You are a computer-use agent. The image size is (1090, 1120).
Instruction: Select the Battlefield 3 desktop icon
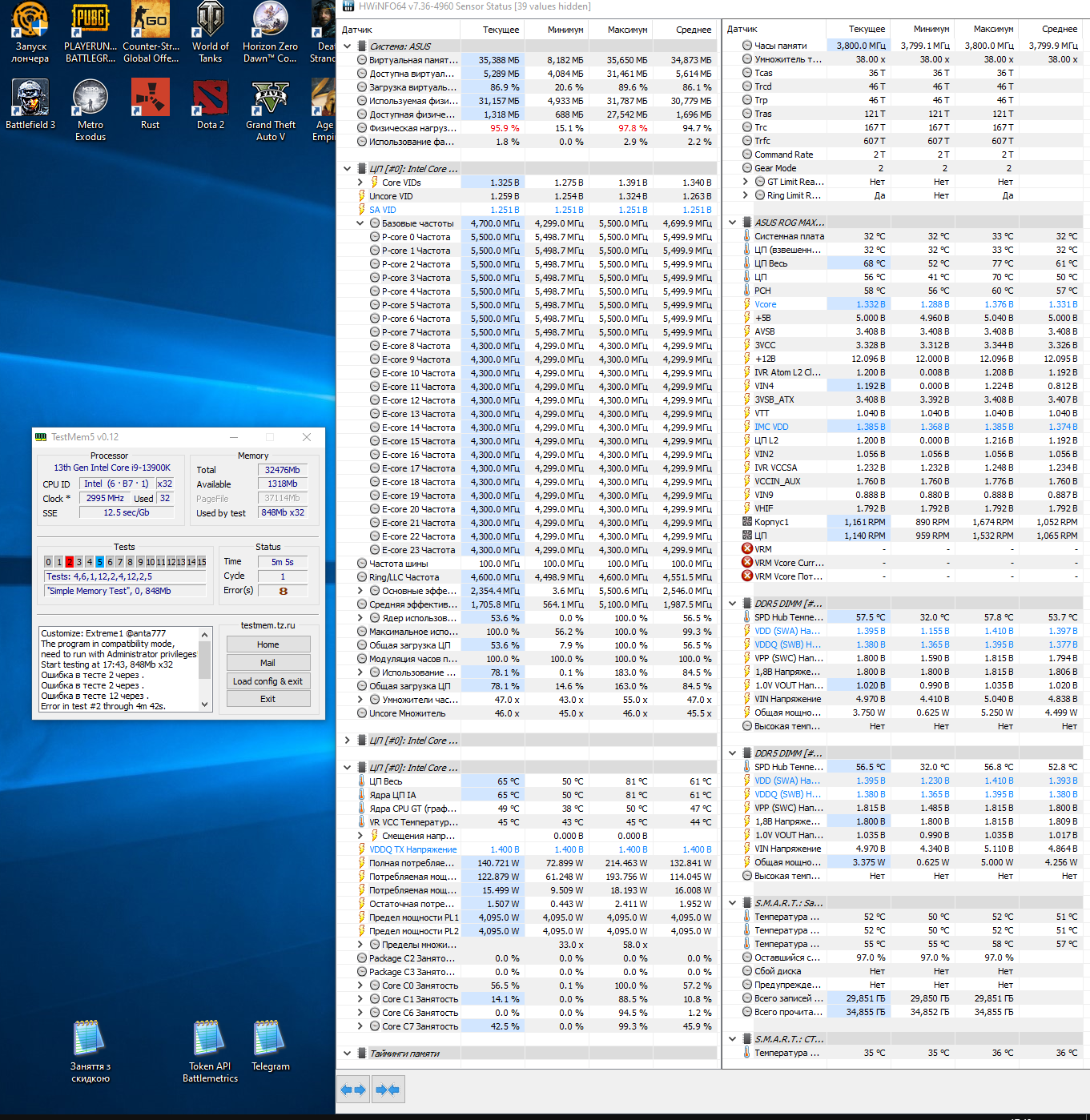(x=30, y=105)
